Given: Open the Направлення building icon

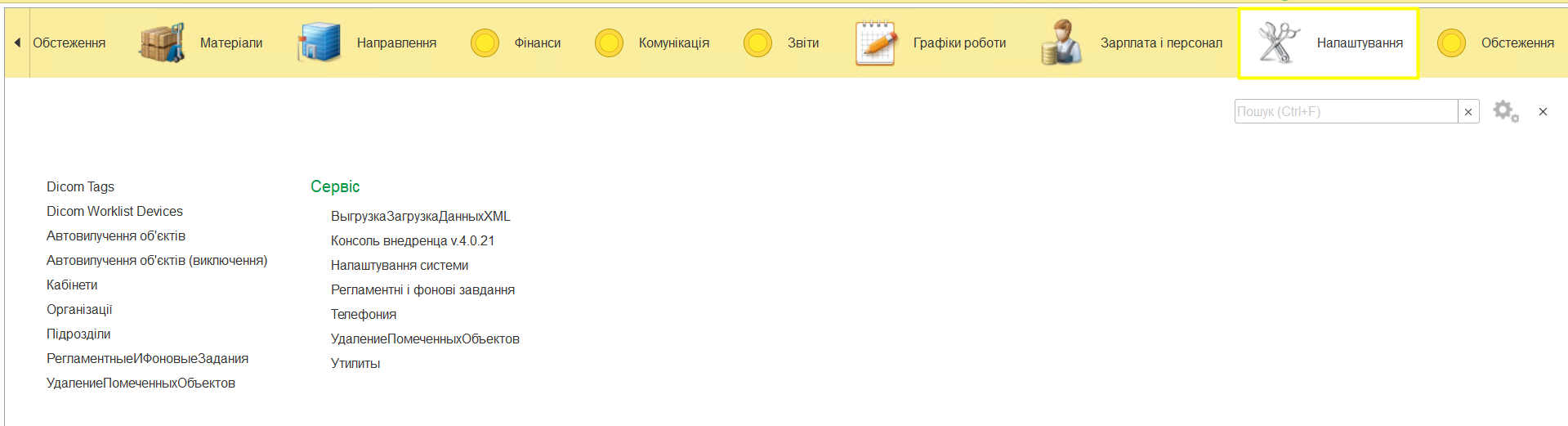Looking at the screenshot, I should point(319,43).
